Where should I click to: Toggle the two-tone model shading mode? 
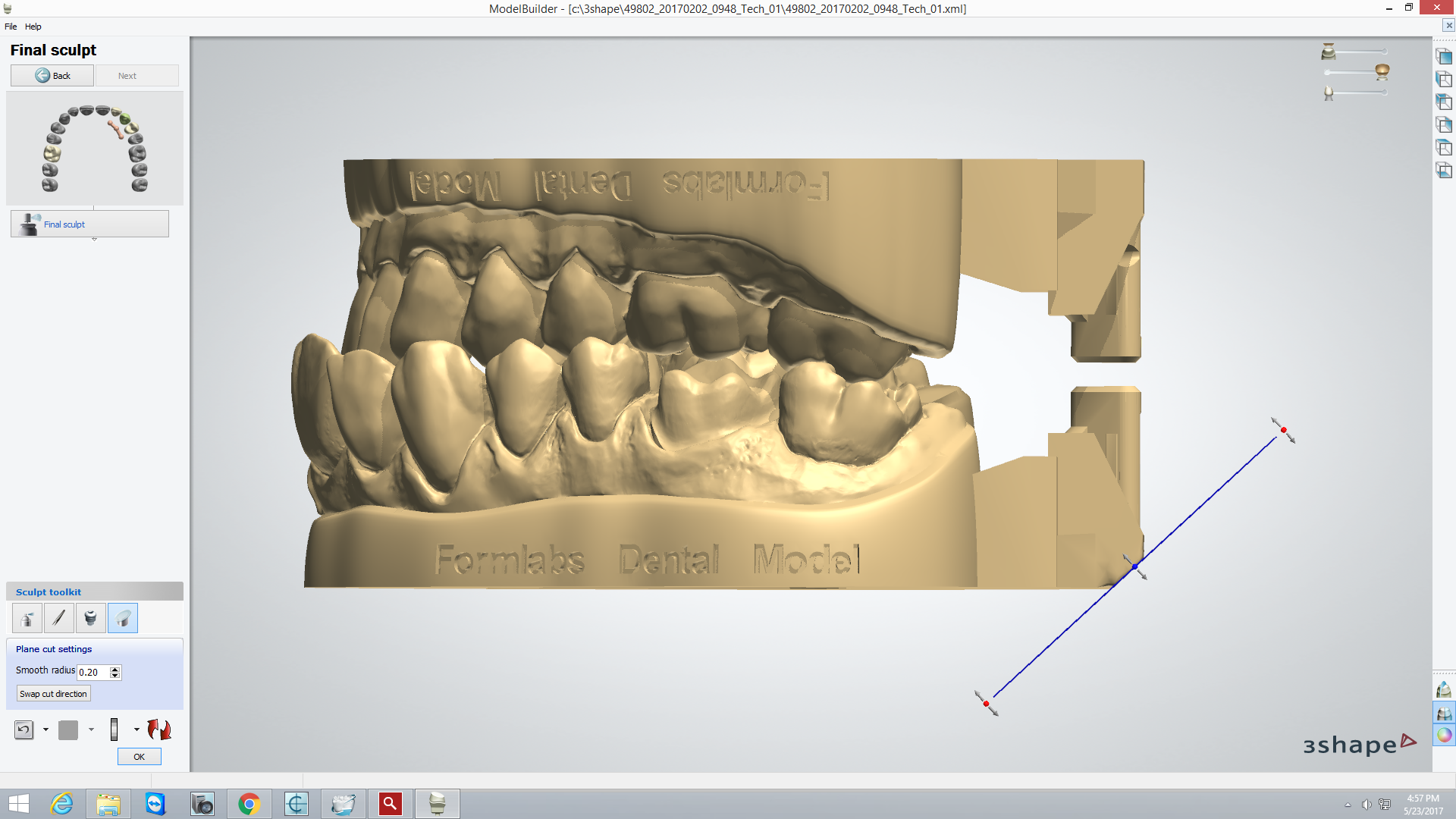[x=1444, y=713]
